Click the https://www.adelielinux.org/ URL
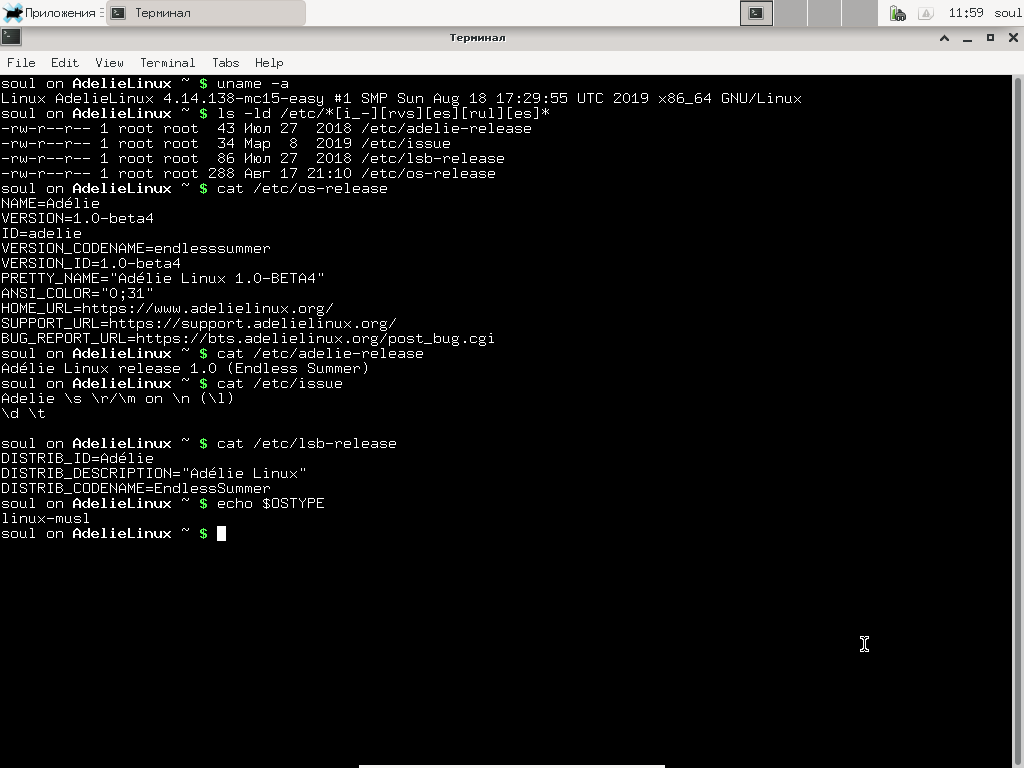The width and height of the screenshot is (1024, 768). pos(208,308)
